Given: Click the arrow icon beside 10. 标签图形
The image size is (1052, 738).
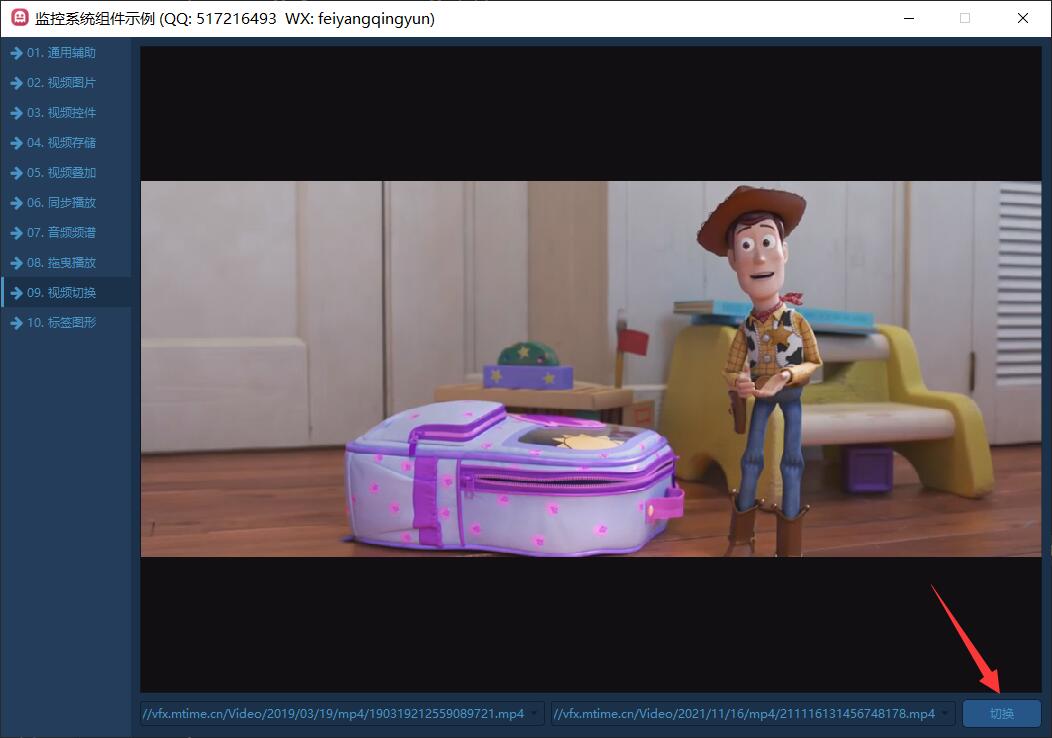Looking at the screenshot, I should point(16,323).
